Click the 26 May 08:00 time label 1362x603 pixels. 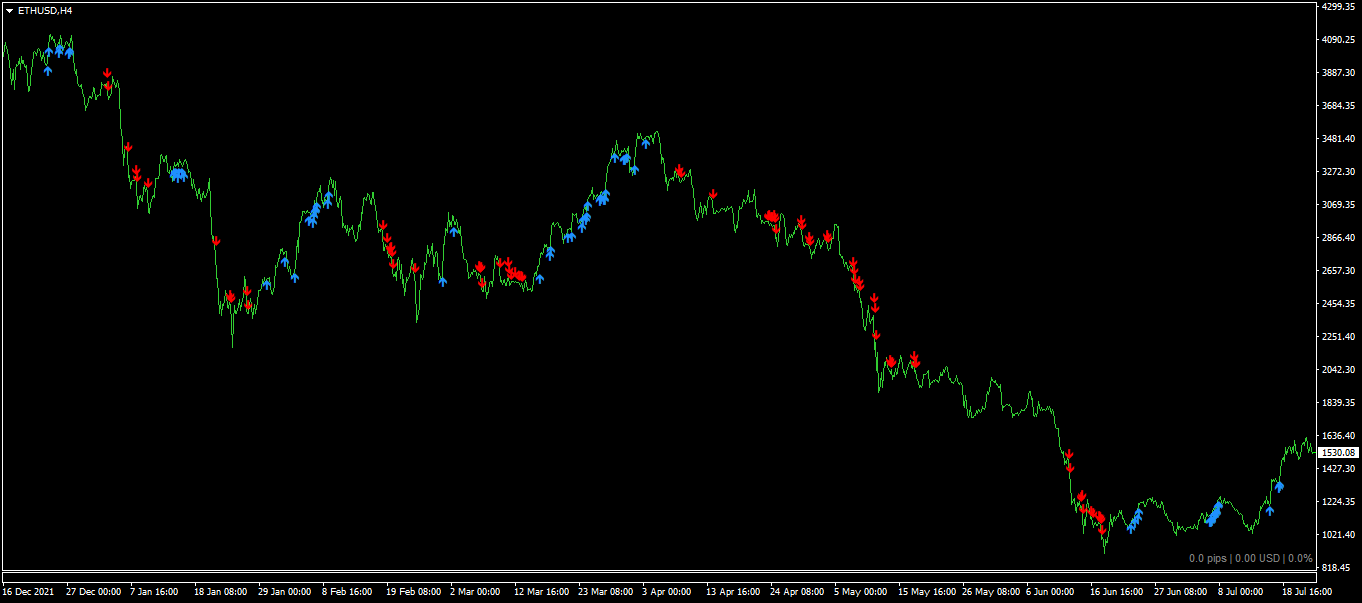click(x=989, y=592)
